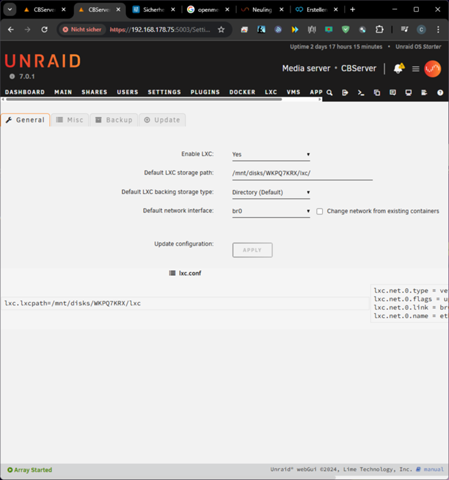
Task: Switch to the Neuling browser tab
Action: tap(262, 10)
